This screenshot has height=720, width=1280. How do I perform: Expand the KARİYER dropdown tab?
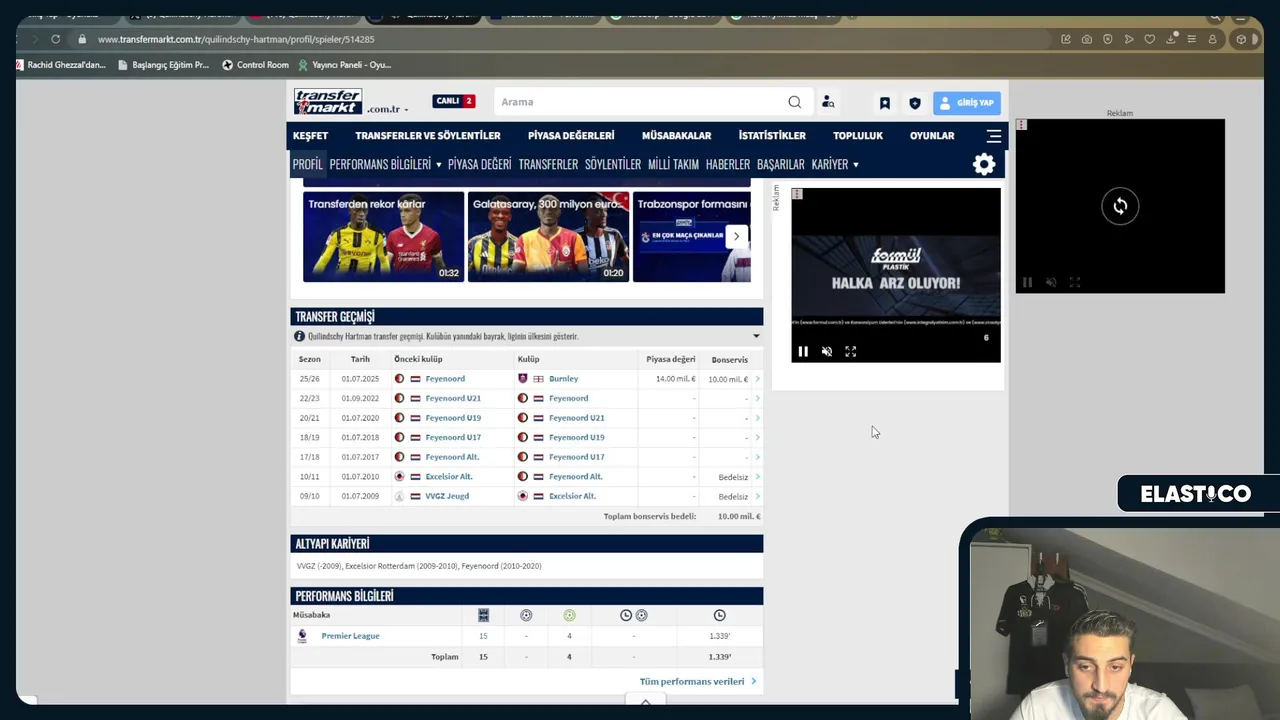[x=835, y=164]
